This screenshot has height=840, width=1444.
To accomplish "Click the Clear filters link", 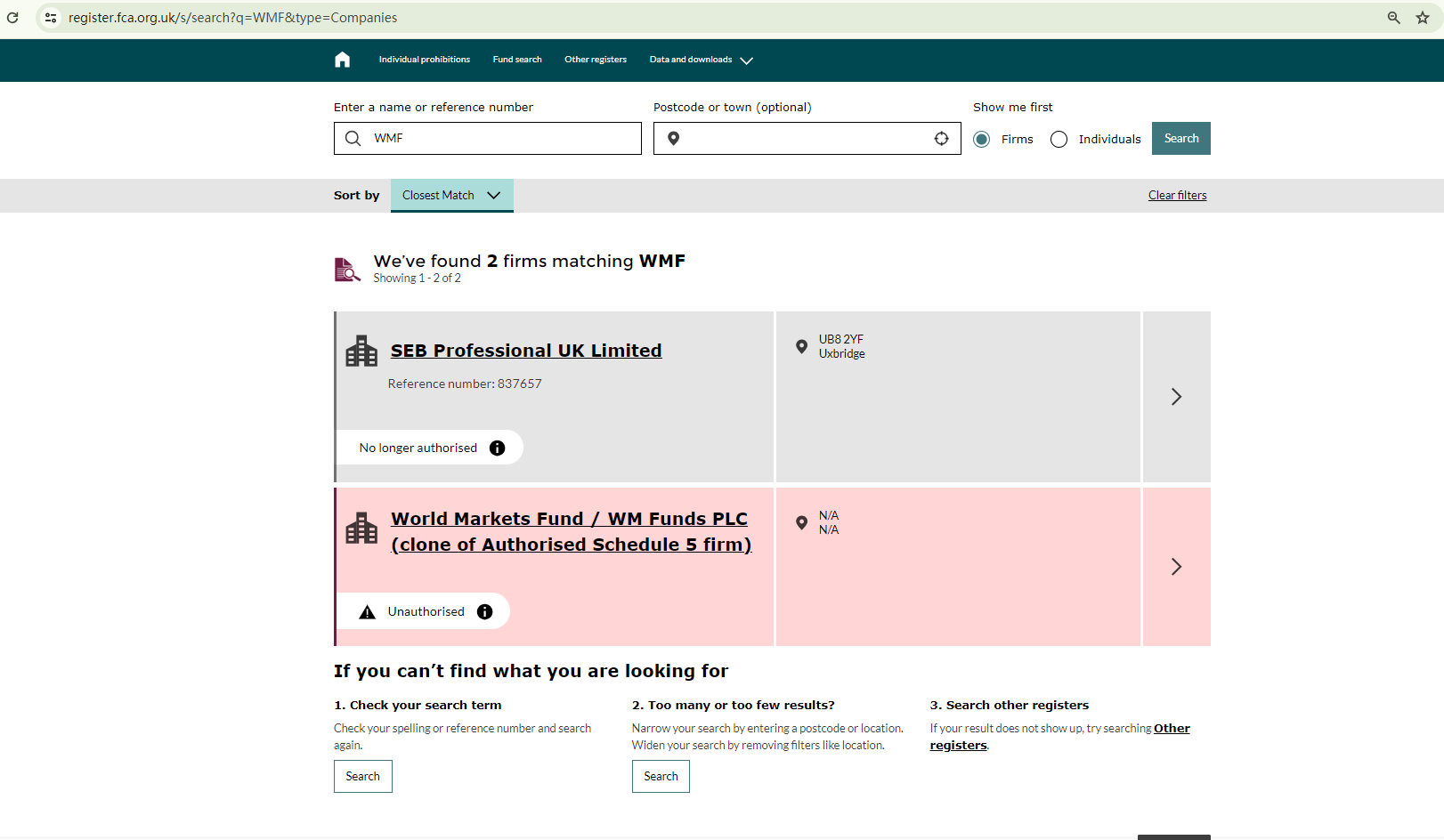I will [x=1178, y=196].
